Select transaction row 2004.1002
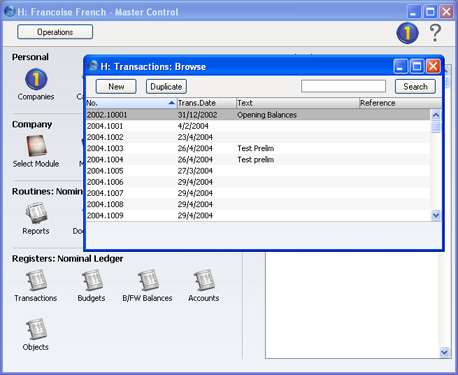Screen dimensions: 458x375 tap(258, 137)
